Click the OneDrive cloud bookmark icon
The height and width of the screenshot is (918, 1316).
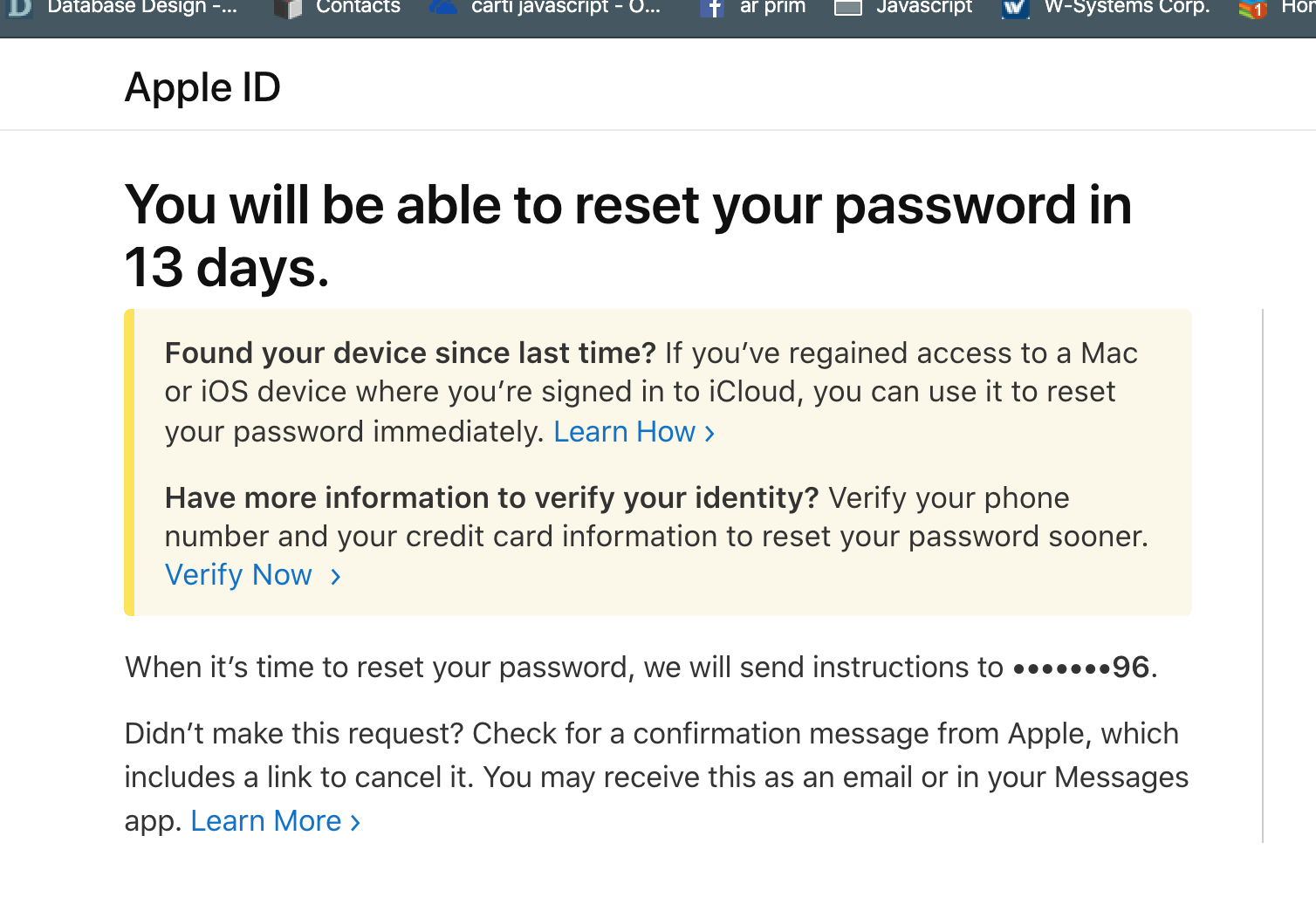point(443,8)
